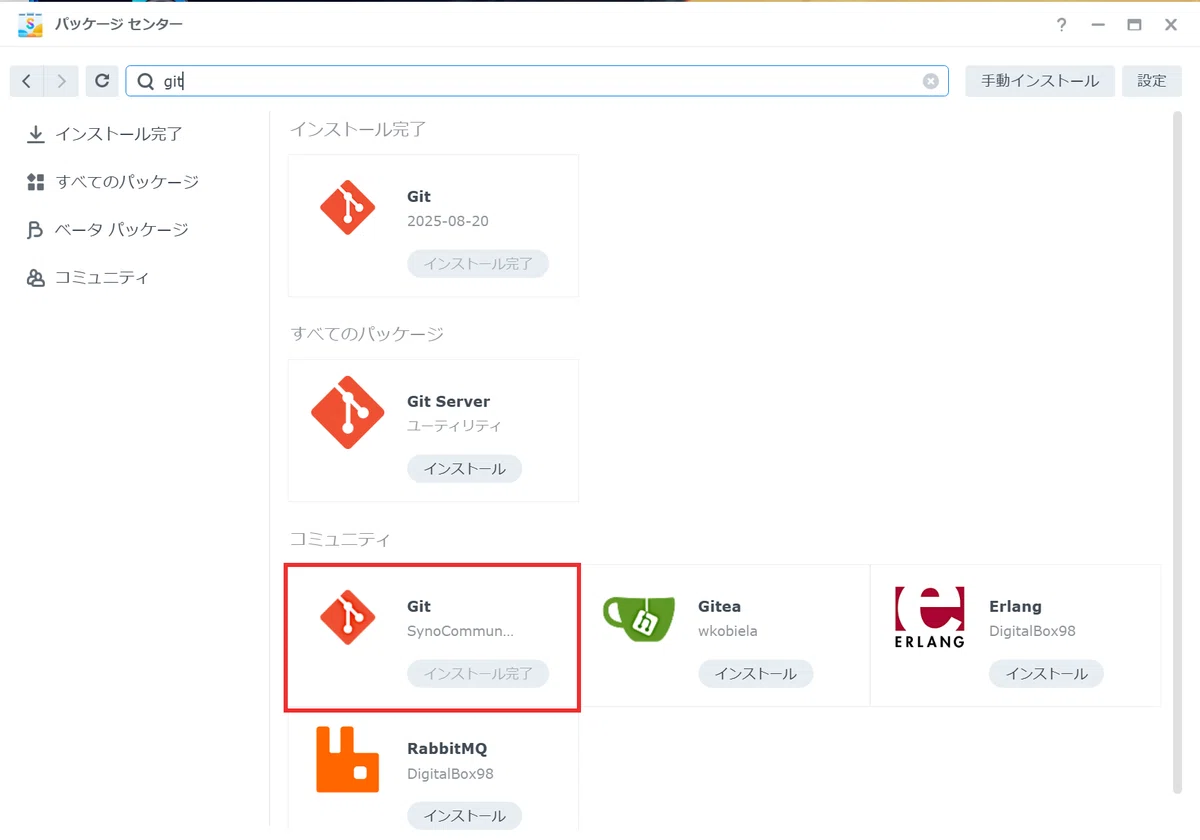Open 設定 settings button

(1152, 81)
